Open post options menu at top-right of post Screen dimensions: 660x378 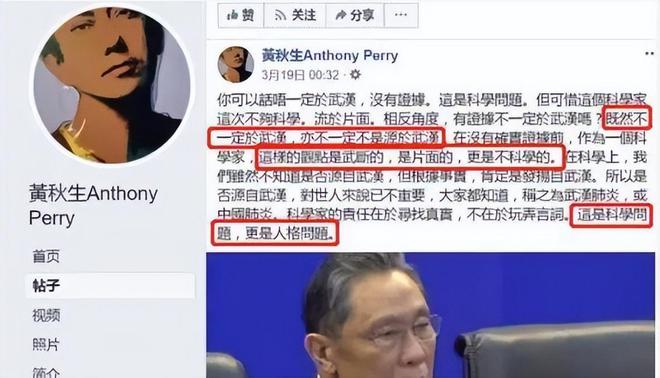(x=650, y=54)
